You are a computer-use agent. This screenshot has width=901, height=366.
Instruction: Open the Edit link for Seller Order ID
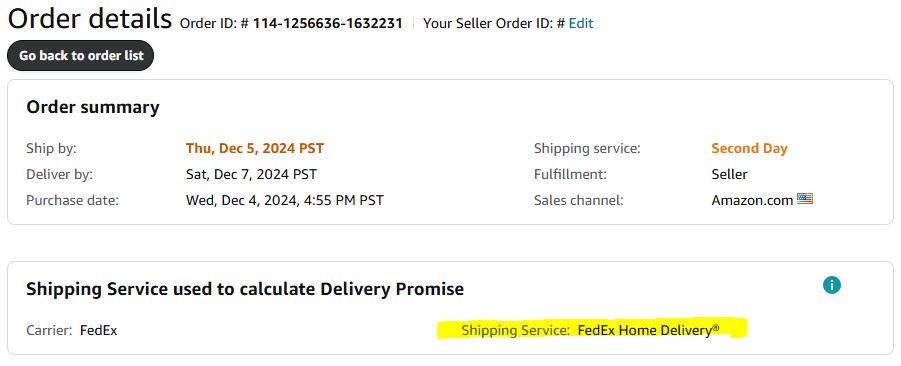click(x=581, y=24)
